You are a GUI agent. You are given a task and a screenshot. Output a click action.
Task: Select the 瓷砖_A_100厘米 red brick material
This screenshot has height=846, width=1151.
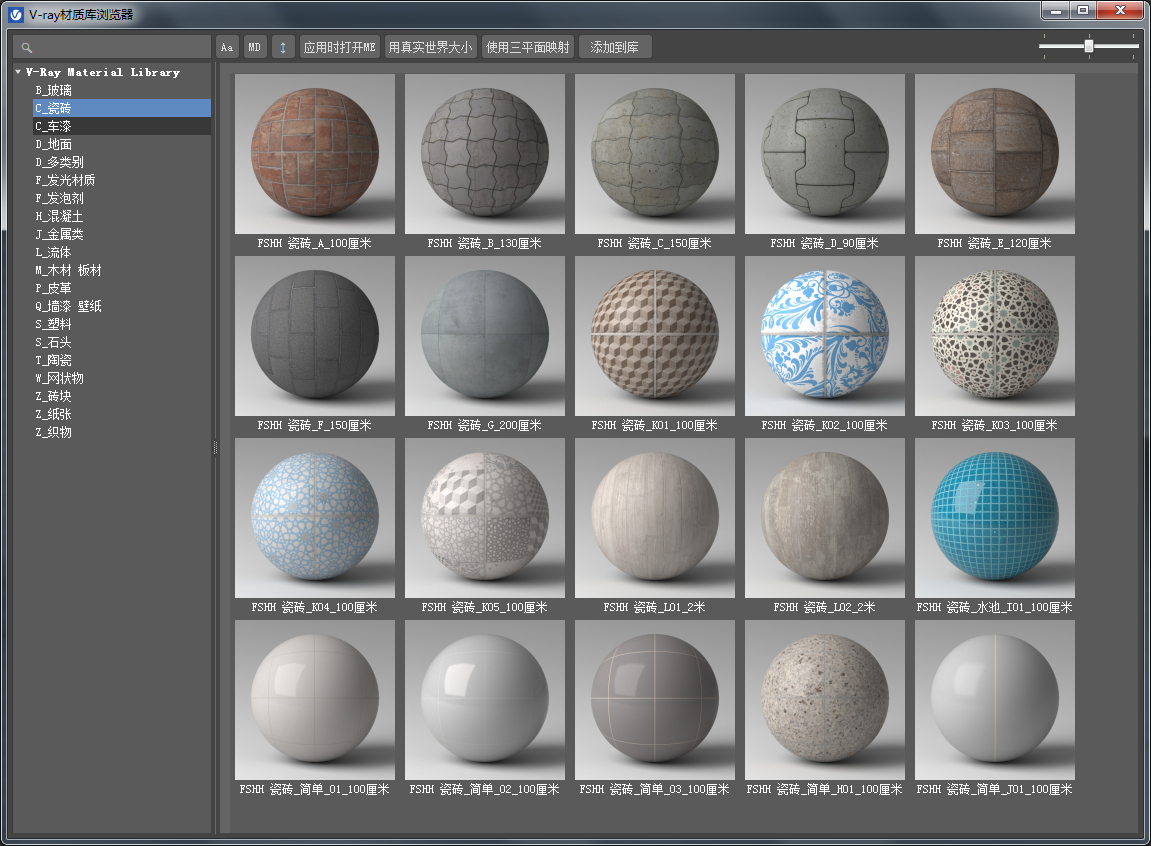(x=315, y=154)
